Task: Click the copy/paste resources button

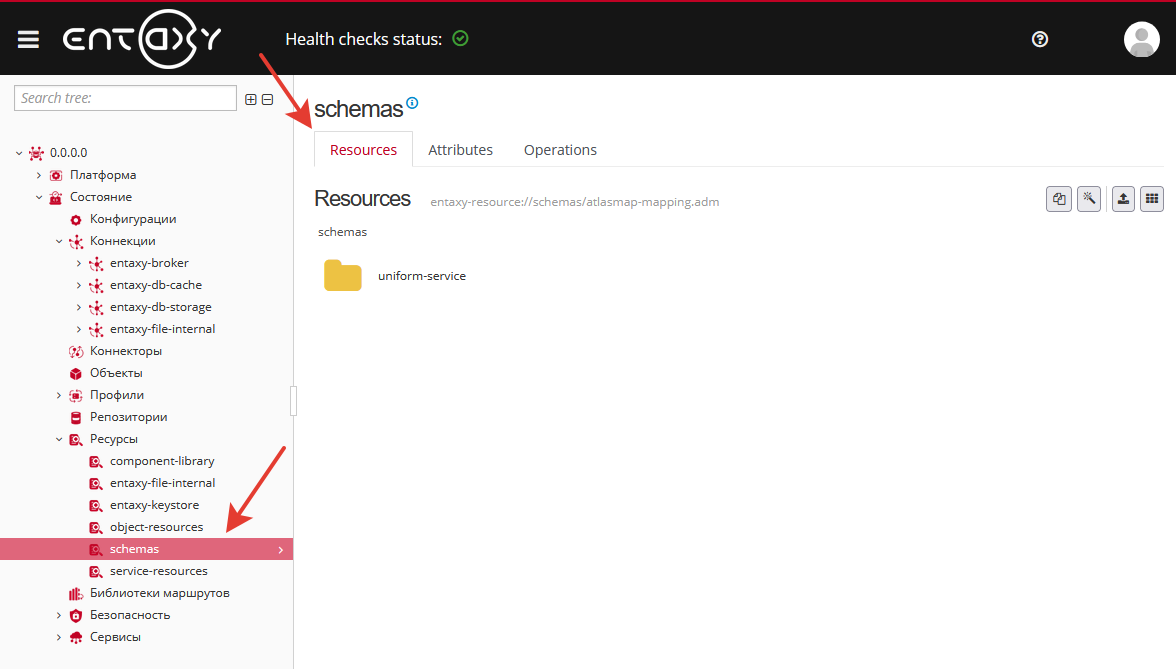Action: point(1059,199)
